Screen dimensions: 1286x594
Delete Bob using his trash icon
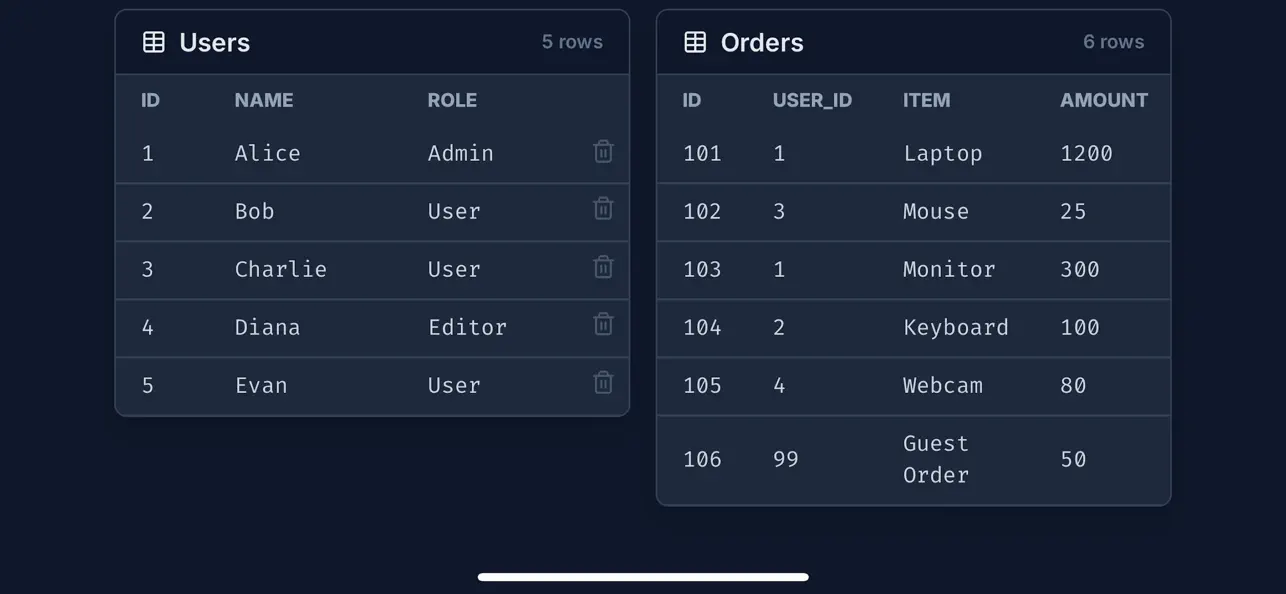coord(602,208)
